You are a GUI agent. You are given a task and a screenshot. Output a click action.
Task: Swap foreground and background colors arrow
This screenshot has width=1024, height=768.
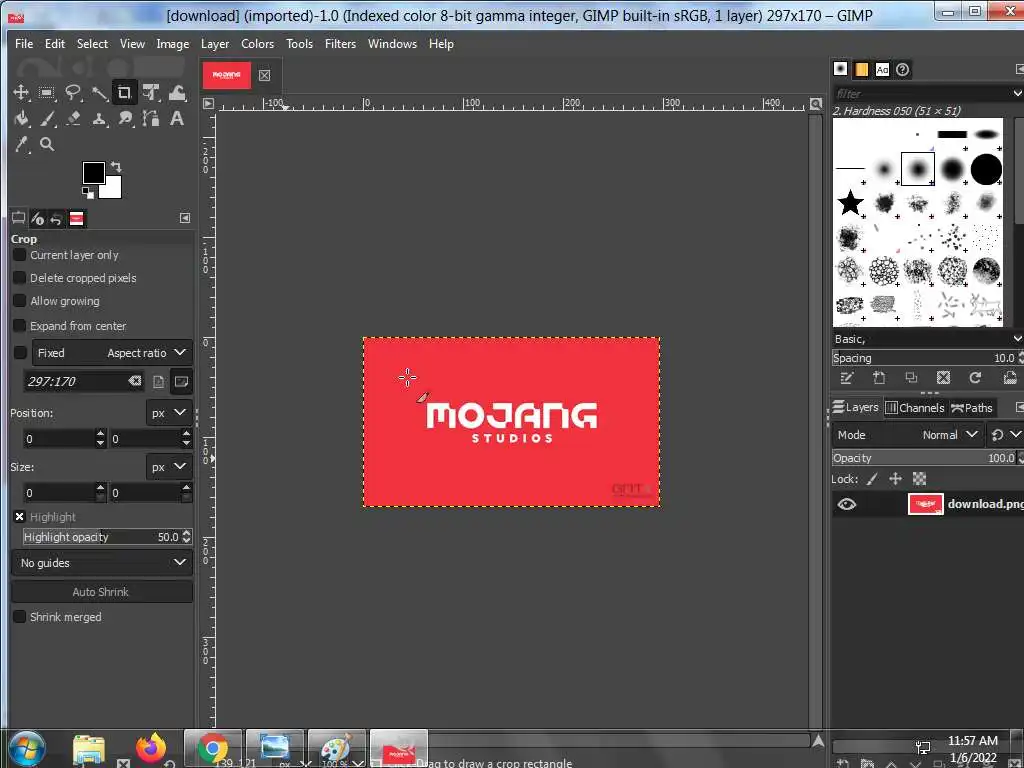pyautogui.click(x=116, y=167)
